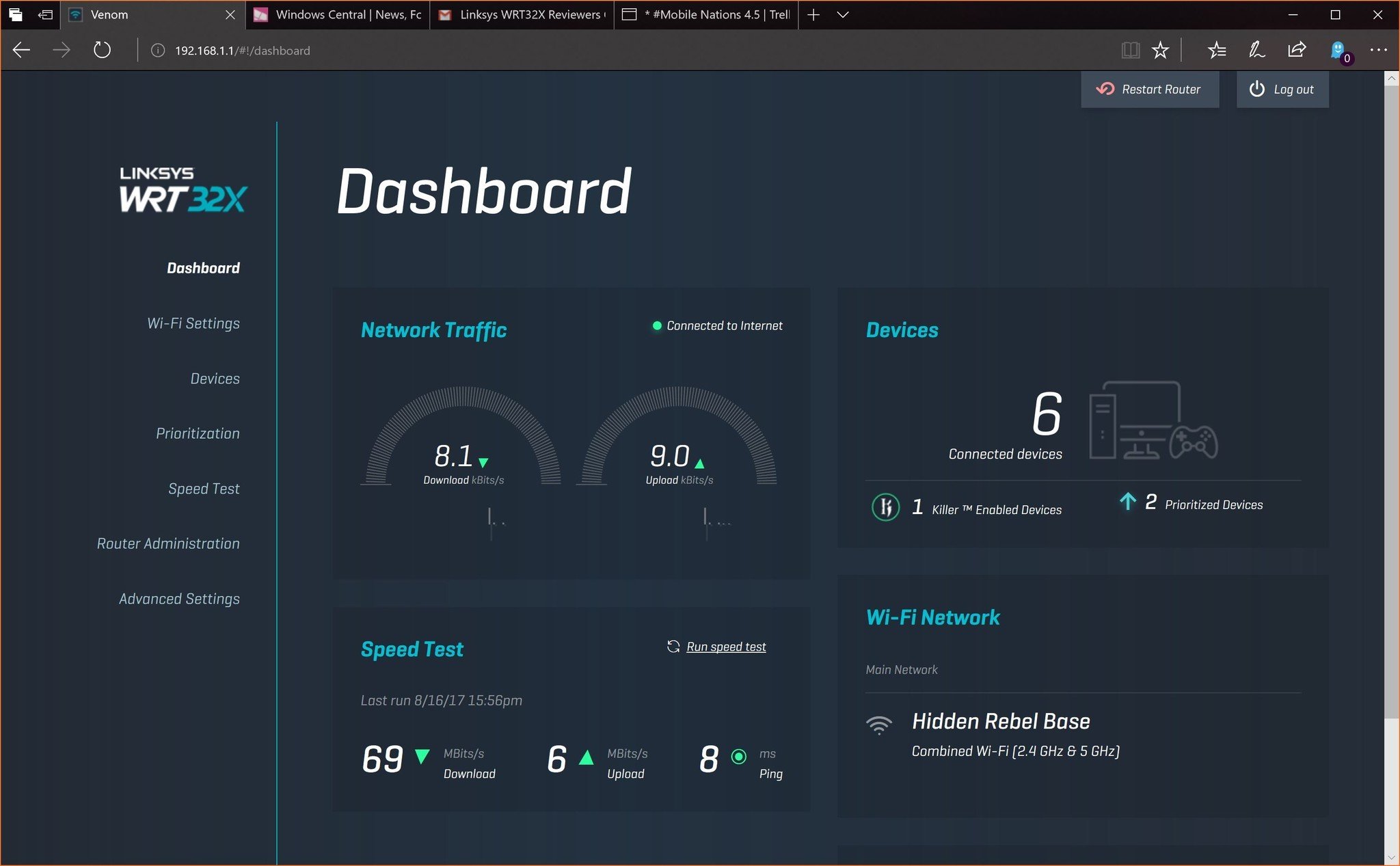Screen dimensions: 1400x866
Task: Open the Prioritization sidebar page
Action: (x=198, y=433)
